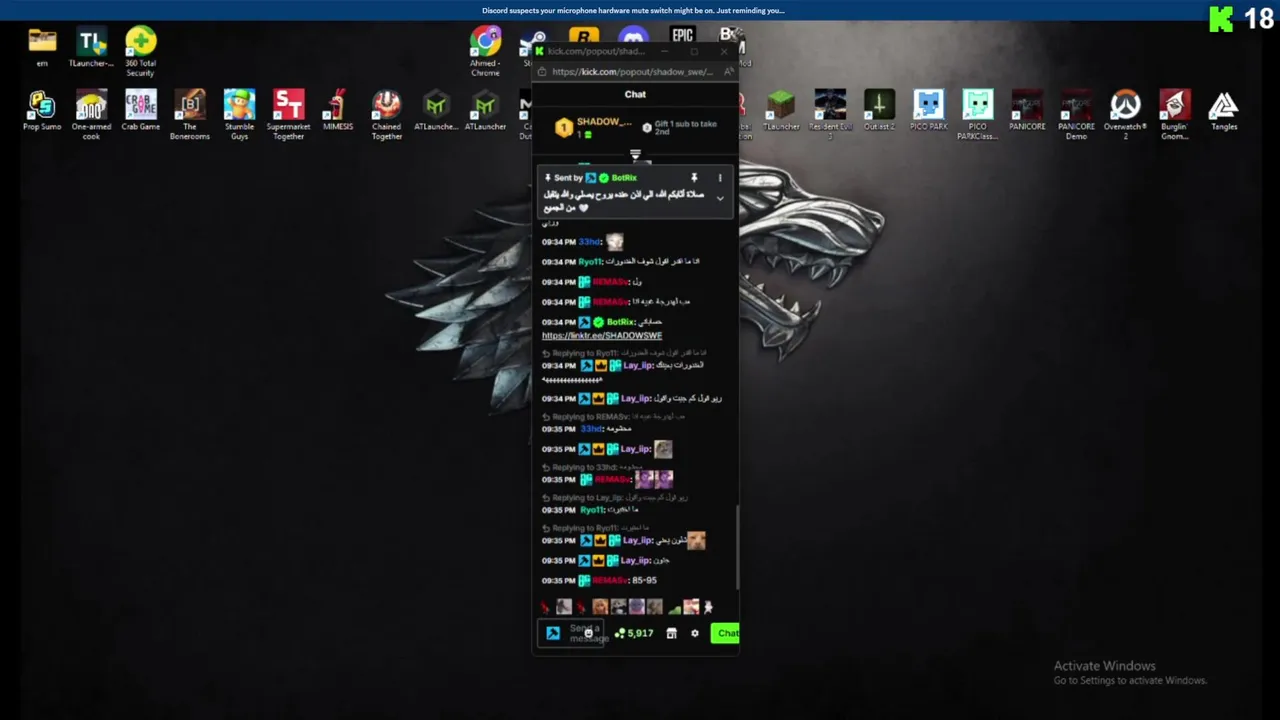Open MIMESIS desktop shortcut
The height and width of the screenshot is (720, 1280).
click(337, 110)
